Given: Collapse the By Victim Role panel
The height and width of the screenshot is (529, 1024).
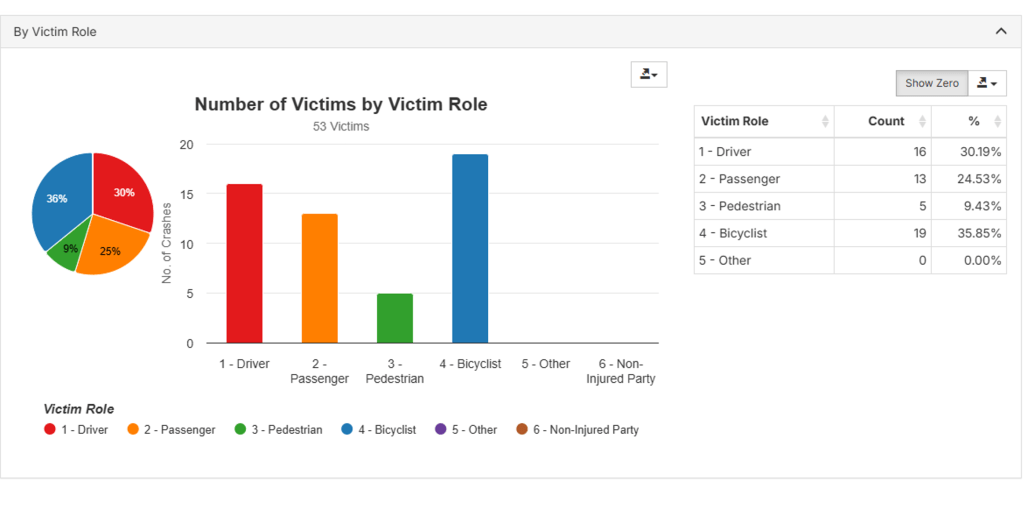Looking at the screenshot, I should tap(1001, 31).
